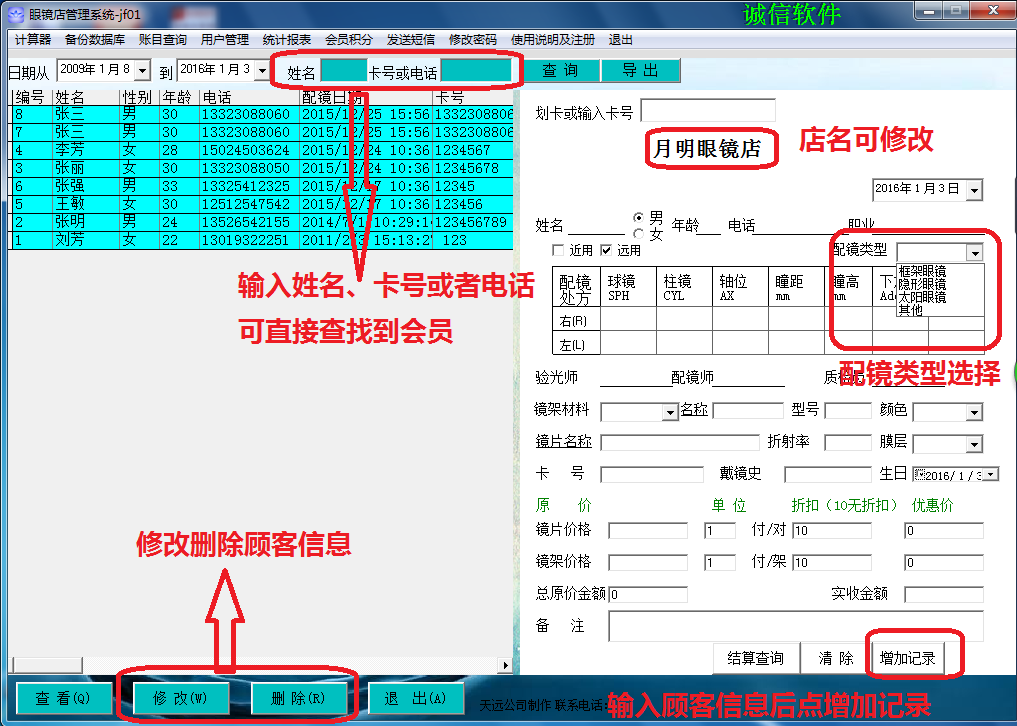
Task: Click the 镜架价格 input field
Action: [x=648, y=562]
